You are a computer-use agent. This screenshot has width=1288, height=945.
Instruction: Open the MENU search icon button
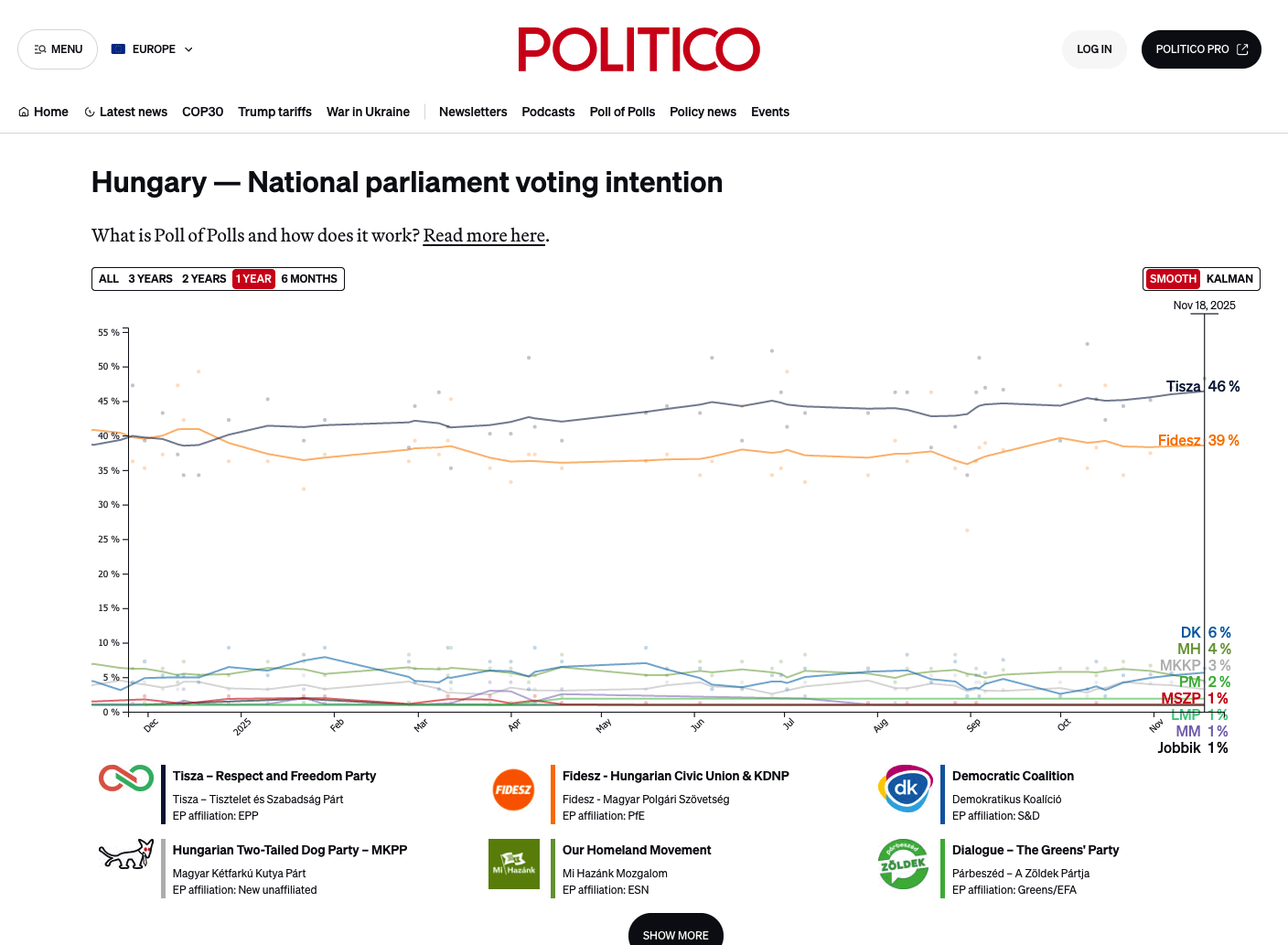click(59, 49)
